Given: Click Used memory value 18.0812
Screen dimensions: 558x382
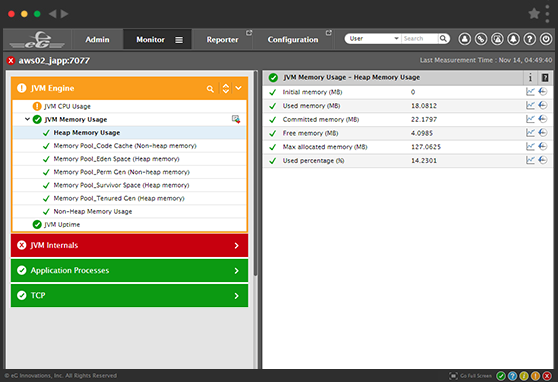Looking at the screenshot, I should pyautogui.click(x=424, y=106).
